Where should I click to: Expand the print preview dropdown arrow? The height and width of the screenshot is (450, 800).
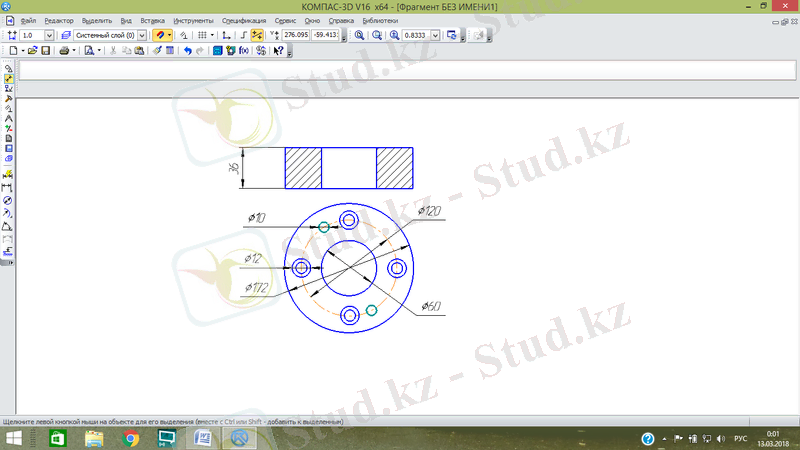tap(99, 51)
